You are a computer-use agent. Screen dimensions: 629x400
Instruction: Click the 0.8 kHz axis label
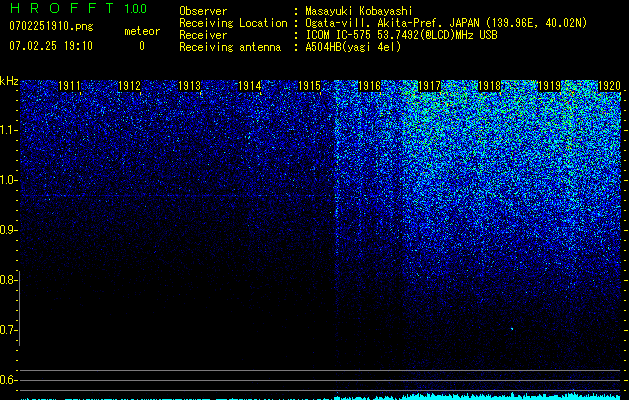click(x=8, y=280)
